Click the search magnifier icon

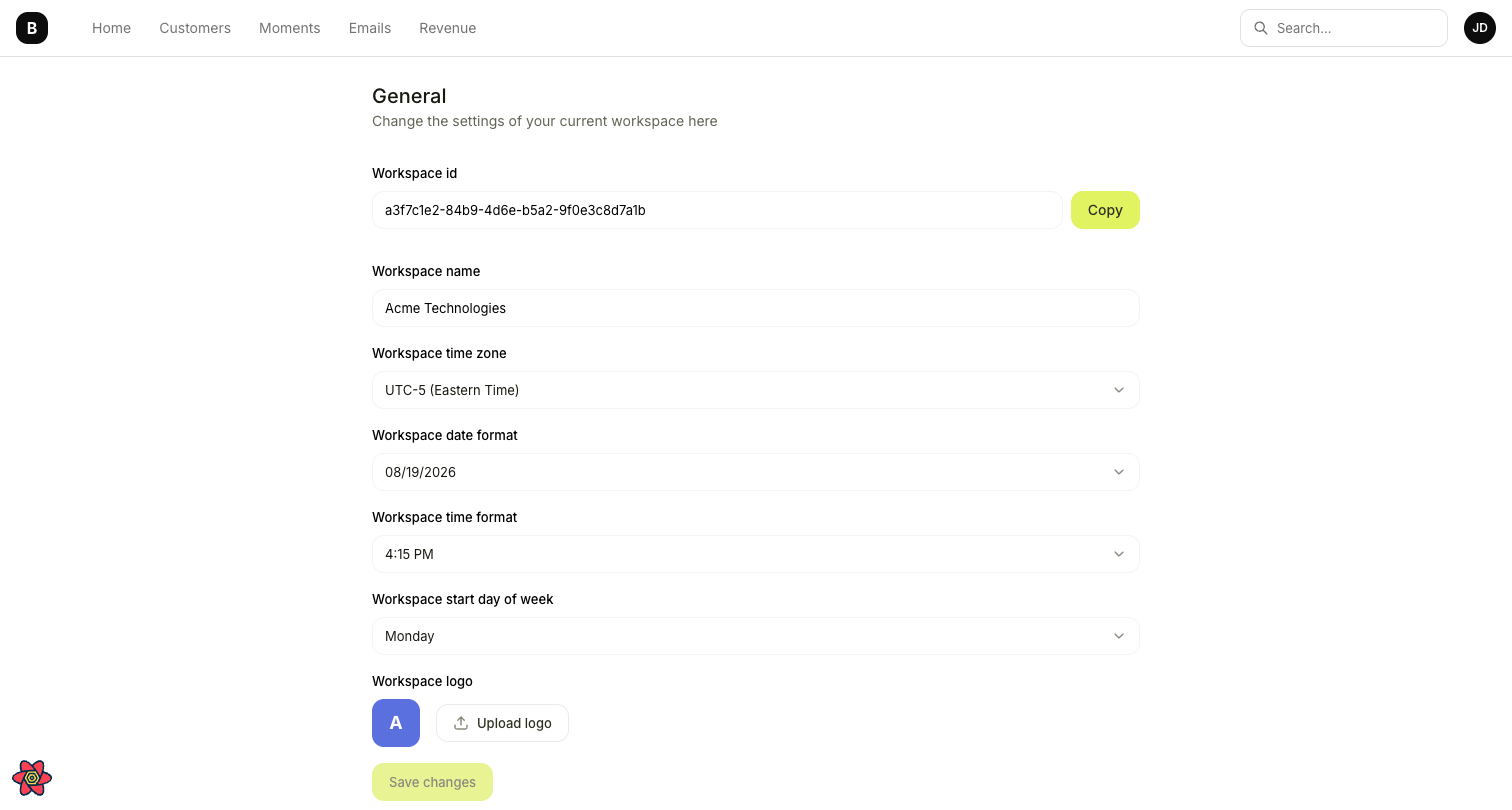point(1261,28)
